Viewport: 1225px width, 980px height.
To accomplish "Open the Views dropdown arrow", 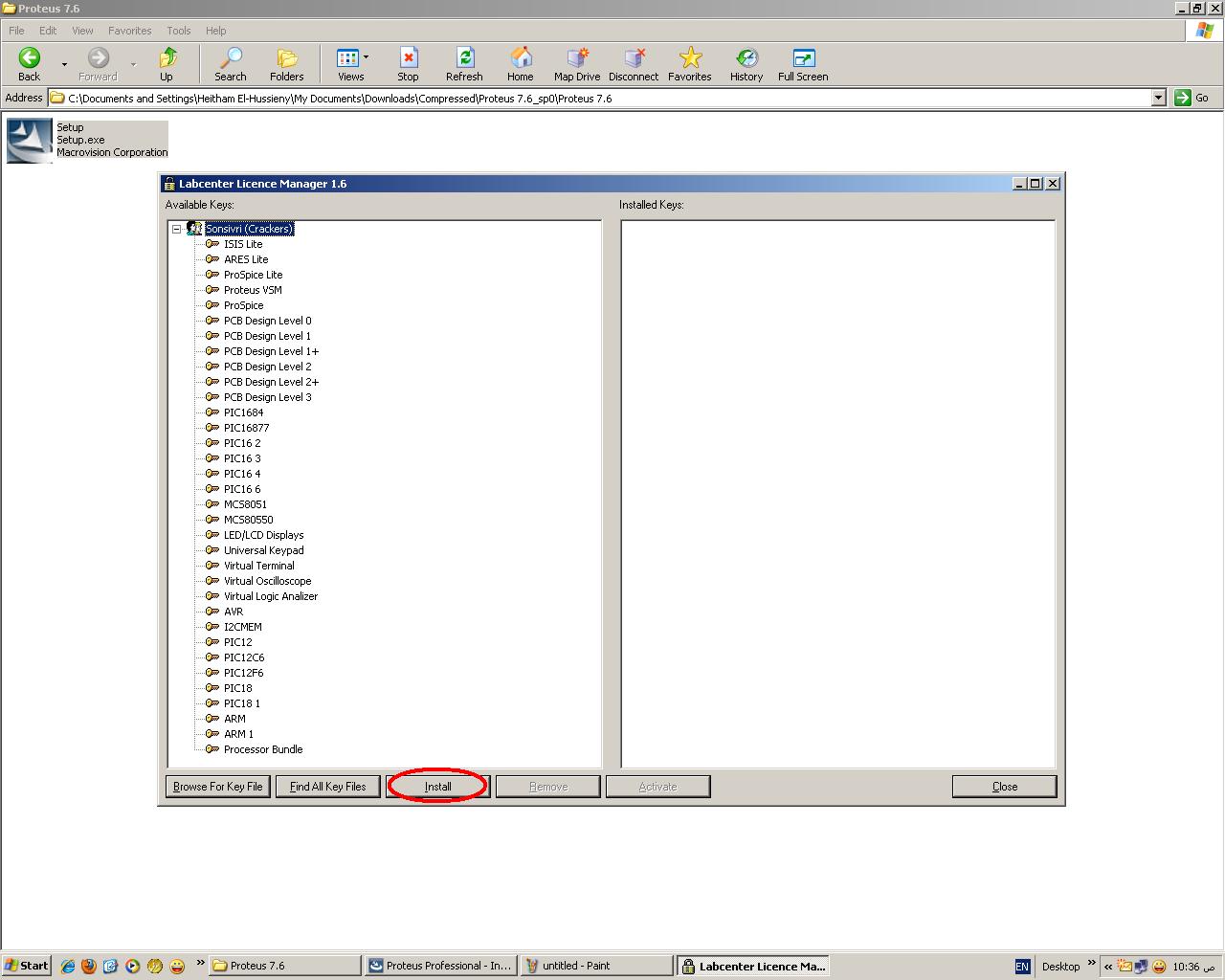I will [366, 57].
